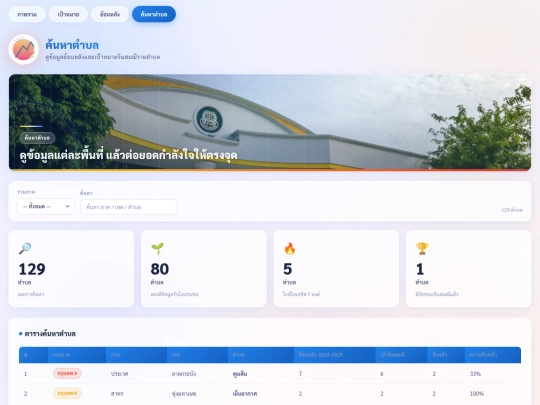Click the fire icon on 5 card
This screenshot has height=405, width=540.
pos(290,248)
